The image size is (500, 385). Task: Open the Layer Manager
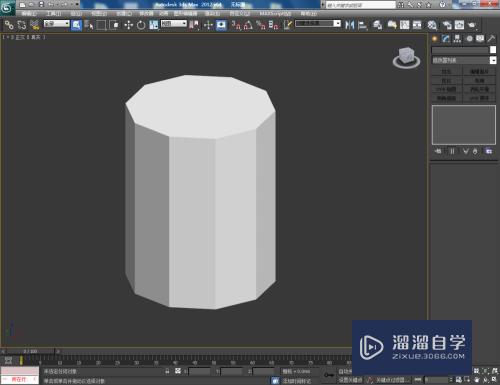tap(377, 25)
